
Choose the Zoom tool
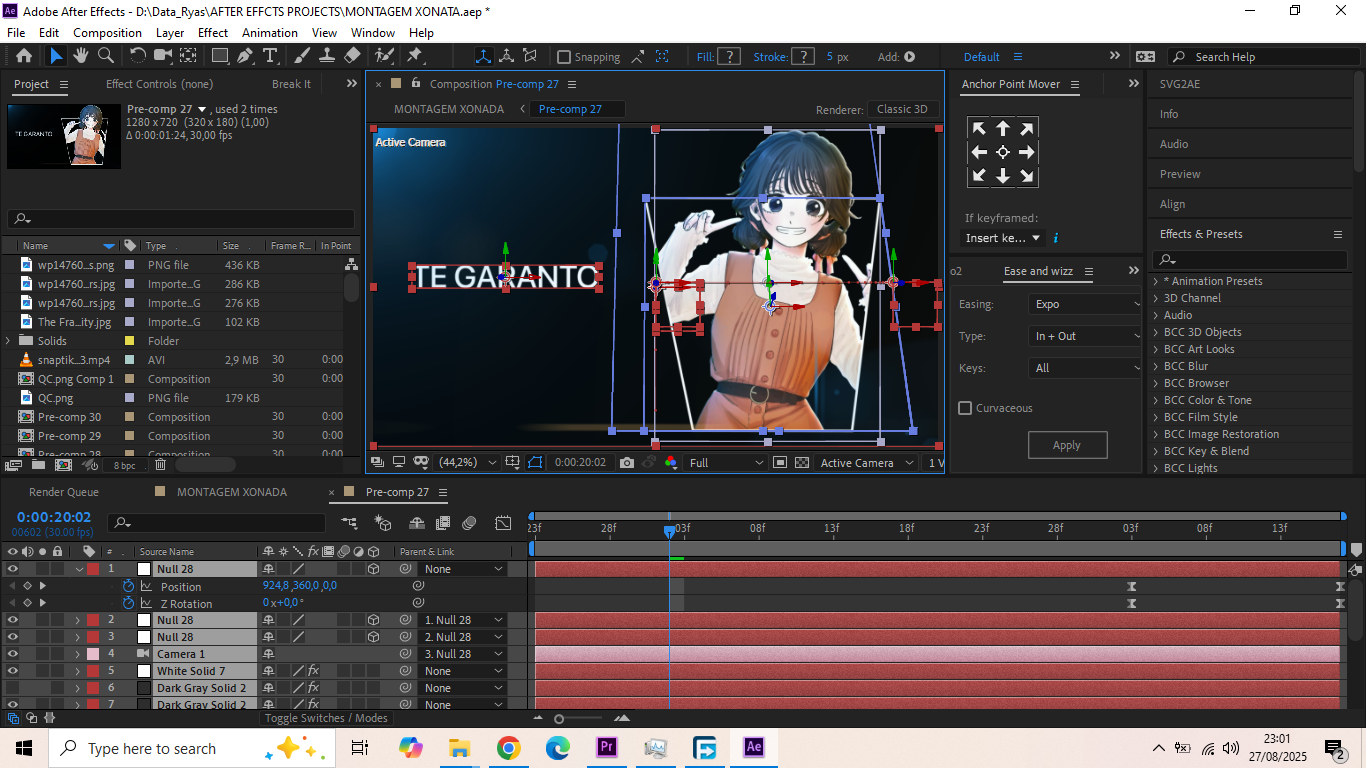pyautogui.click(x=105, y=56)
